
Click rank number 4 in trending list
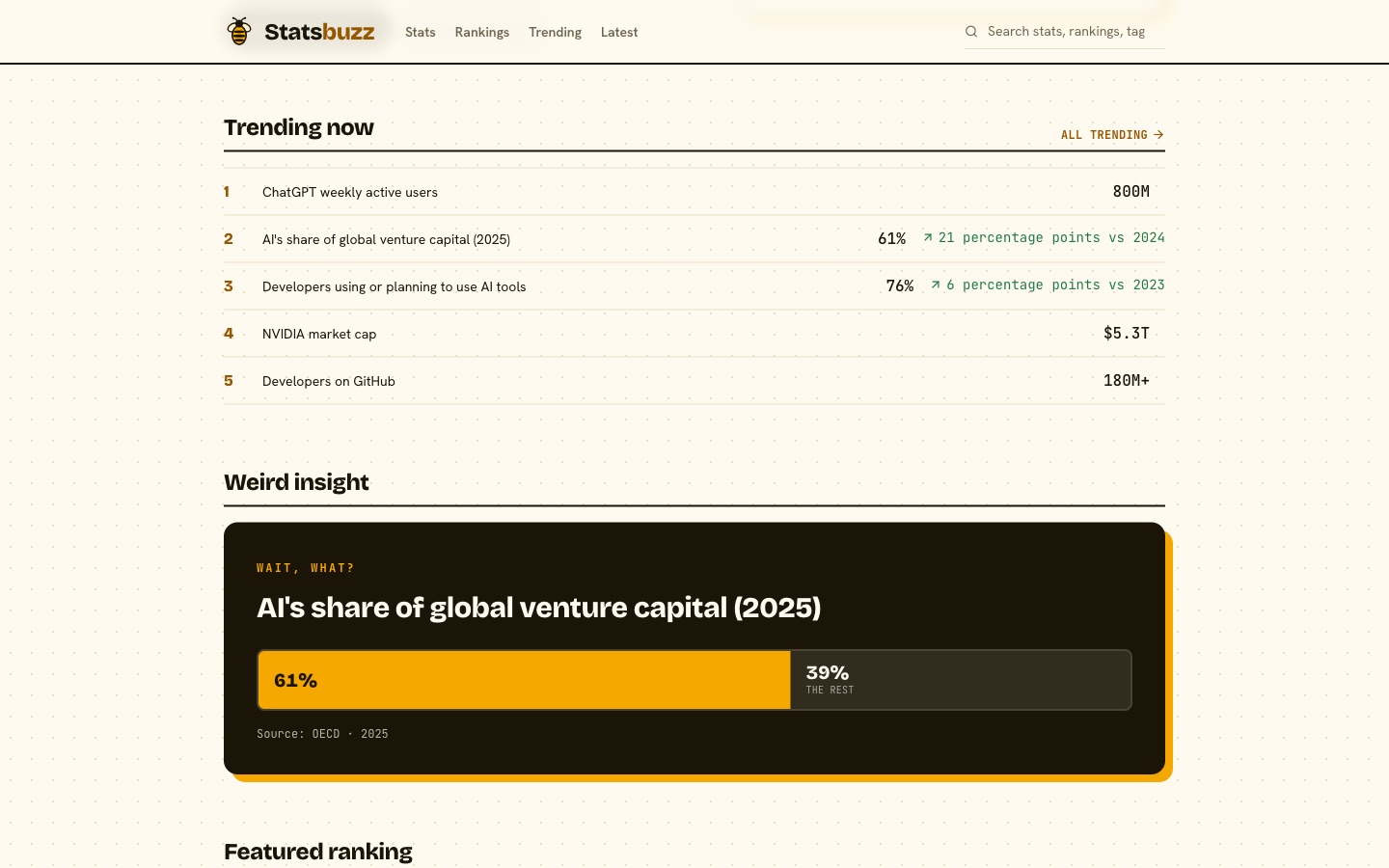coord(229,334)
